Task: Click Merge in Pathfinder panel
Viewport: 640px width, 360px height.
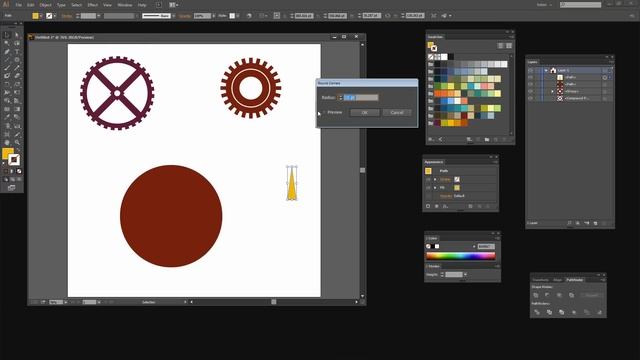Action: 562,312
